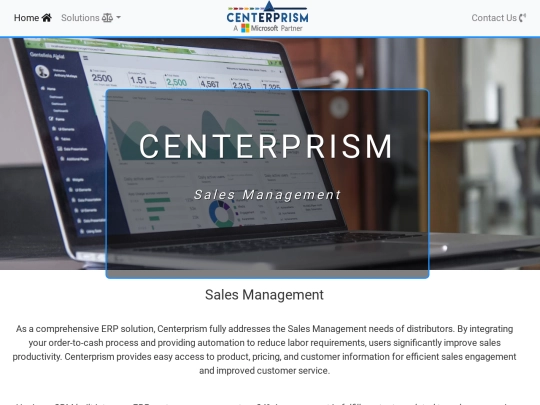Screen dimensions: 540x405
Task: Open the Solutions dropdown menu
Action: point(91,18)
